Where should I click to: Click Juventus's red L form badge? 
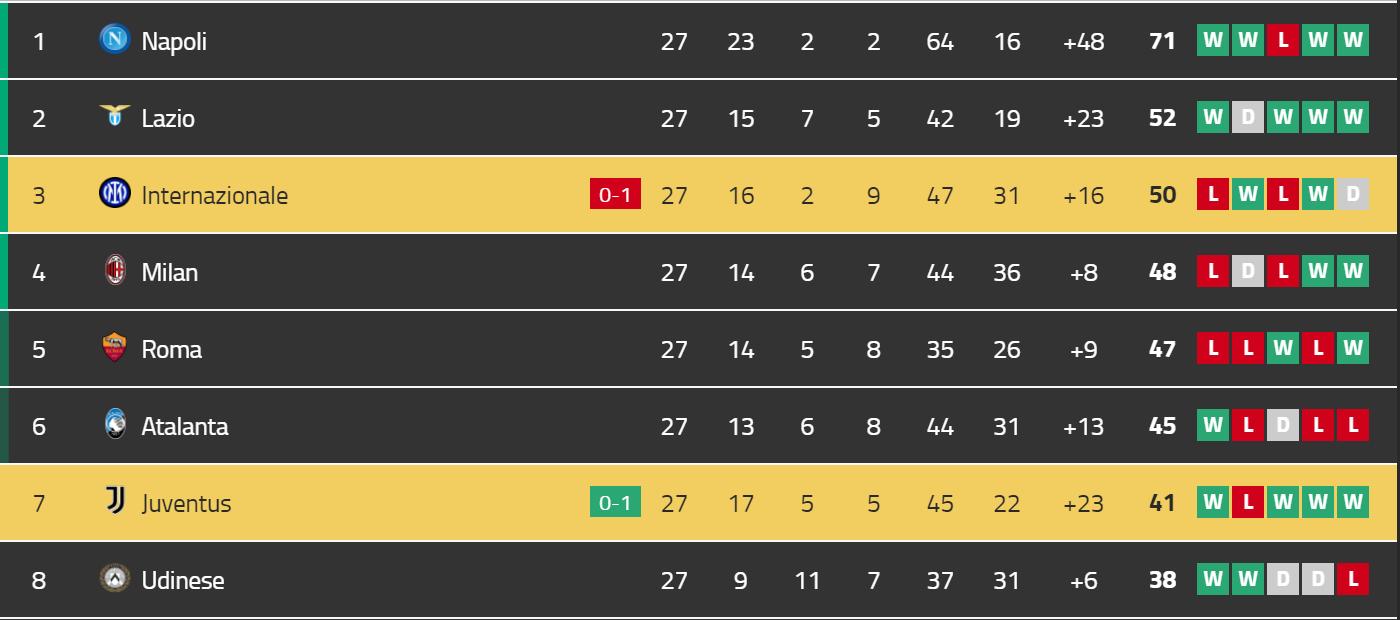coord(1248,503)
